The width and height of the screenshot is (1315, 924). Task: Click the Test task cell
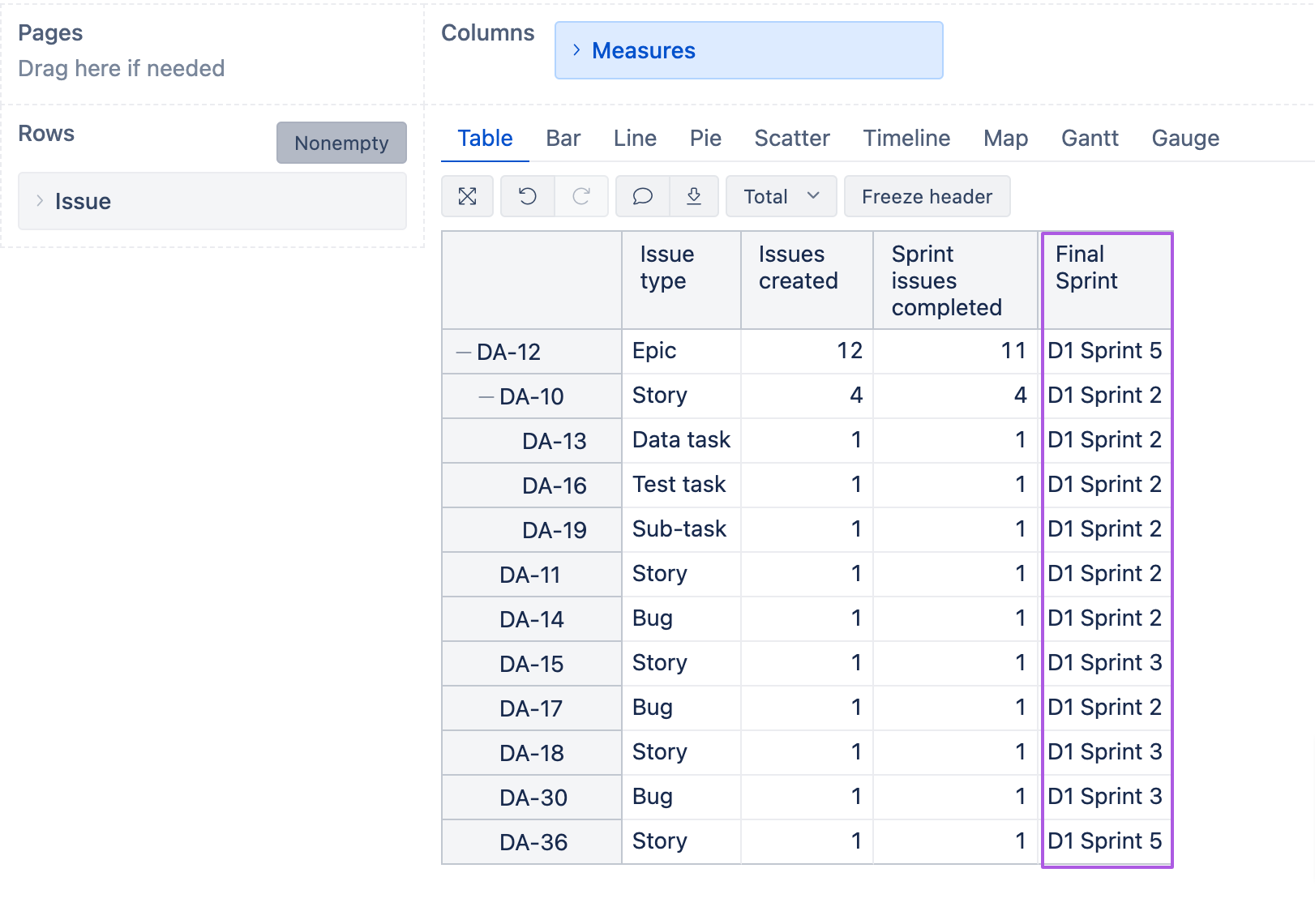(681, 485)
